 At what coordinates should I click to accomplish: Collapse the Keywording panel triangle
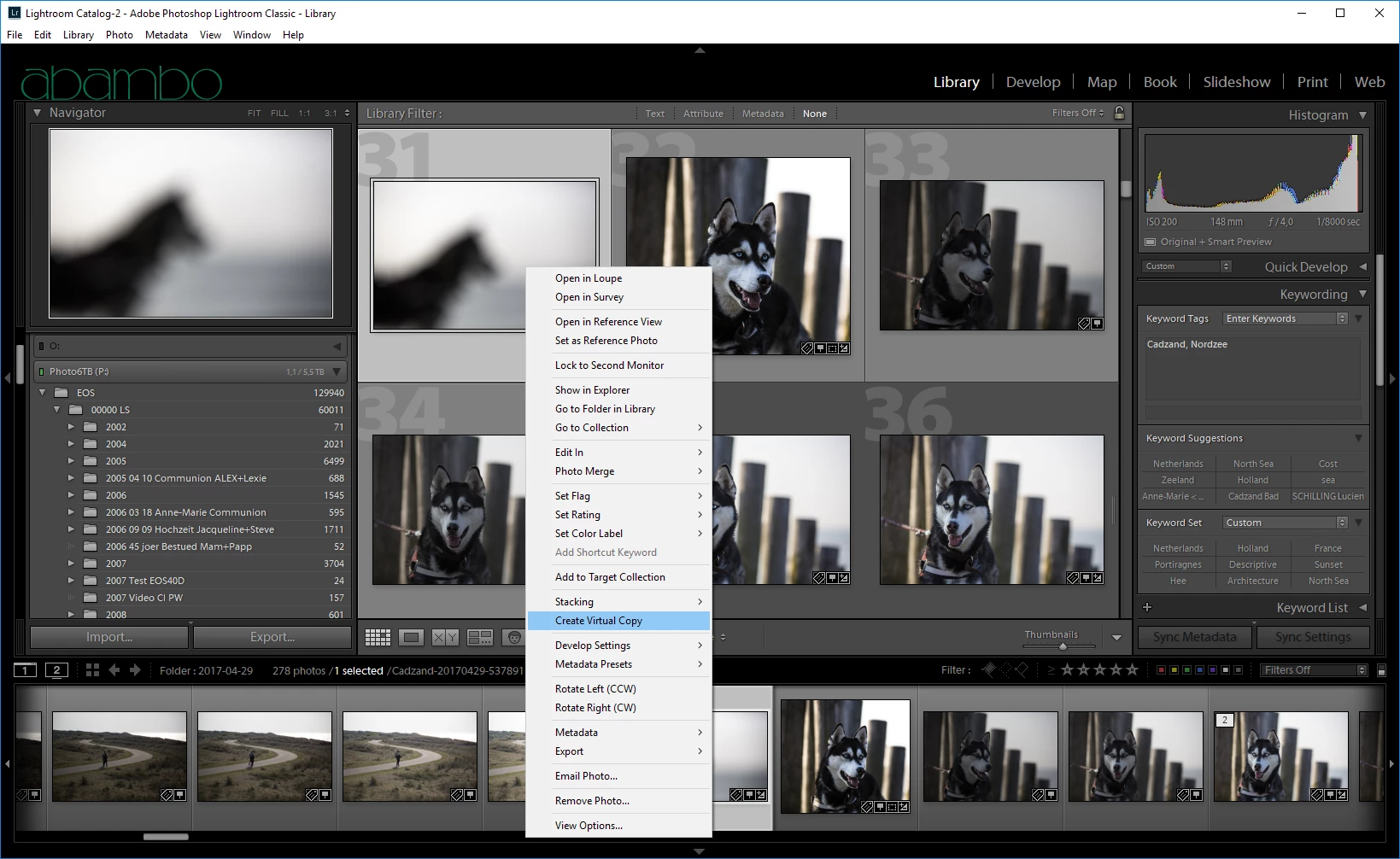(x=1362, y=294)
